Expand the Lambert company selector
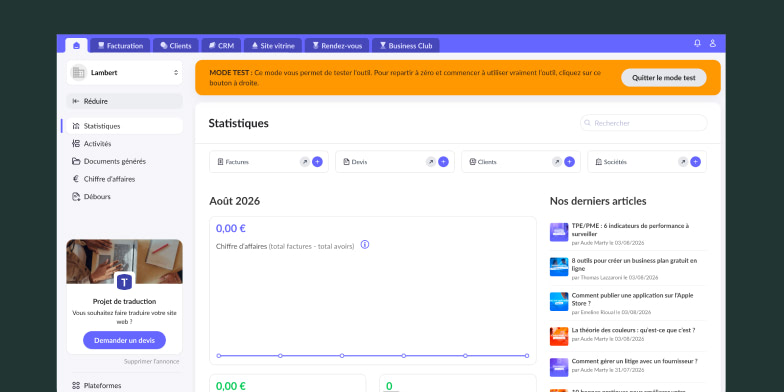Image resolution: width=784 pixels, height=392 pixels. point(124,72)
